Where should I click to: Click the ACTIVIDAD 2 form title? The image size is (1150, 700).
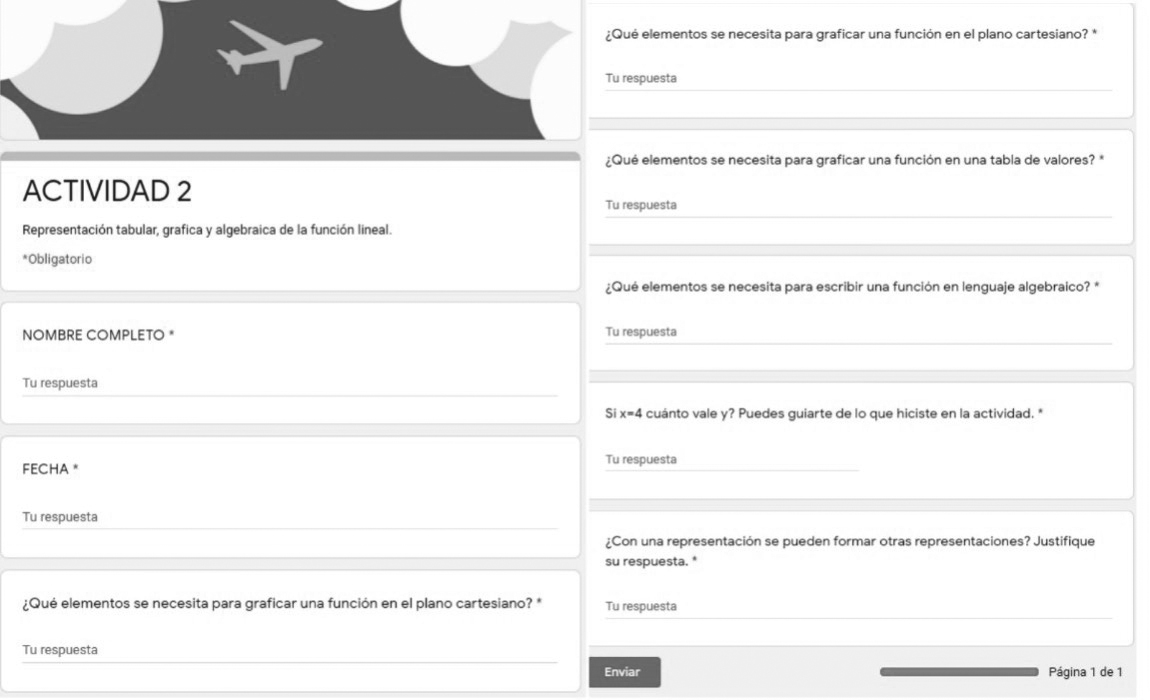tap(107, 190)
